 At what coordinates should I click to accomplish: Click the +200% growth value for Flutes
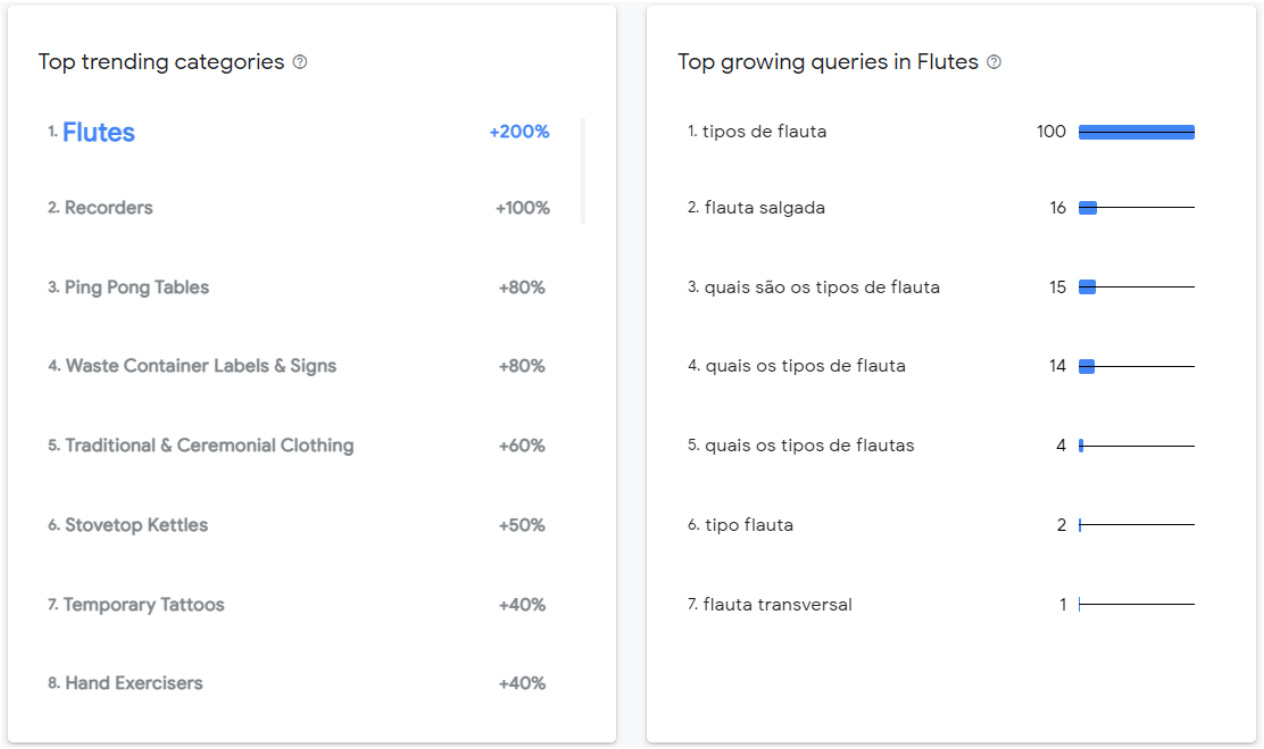pos(519,132)
